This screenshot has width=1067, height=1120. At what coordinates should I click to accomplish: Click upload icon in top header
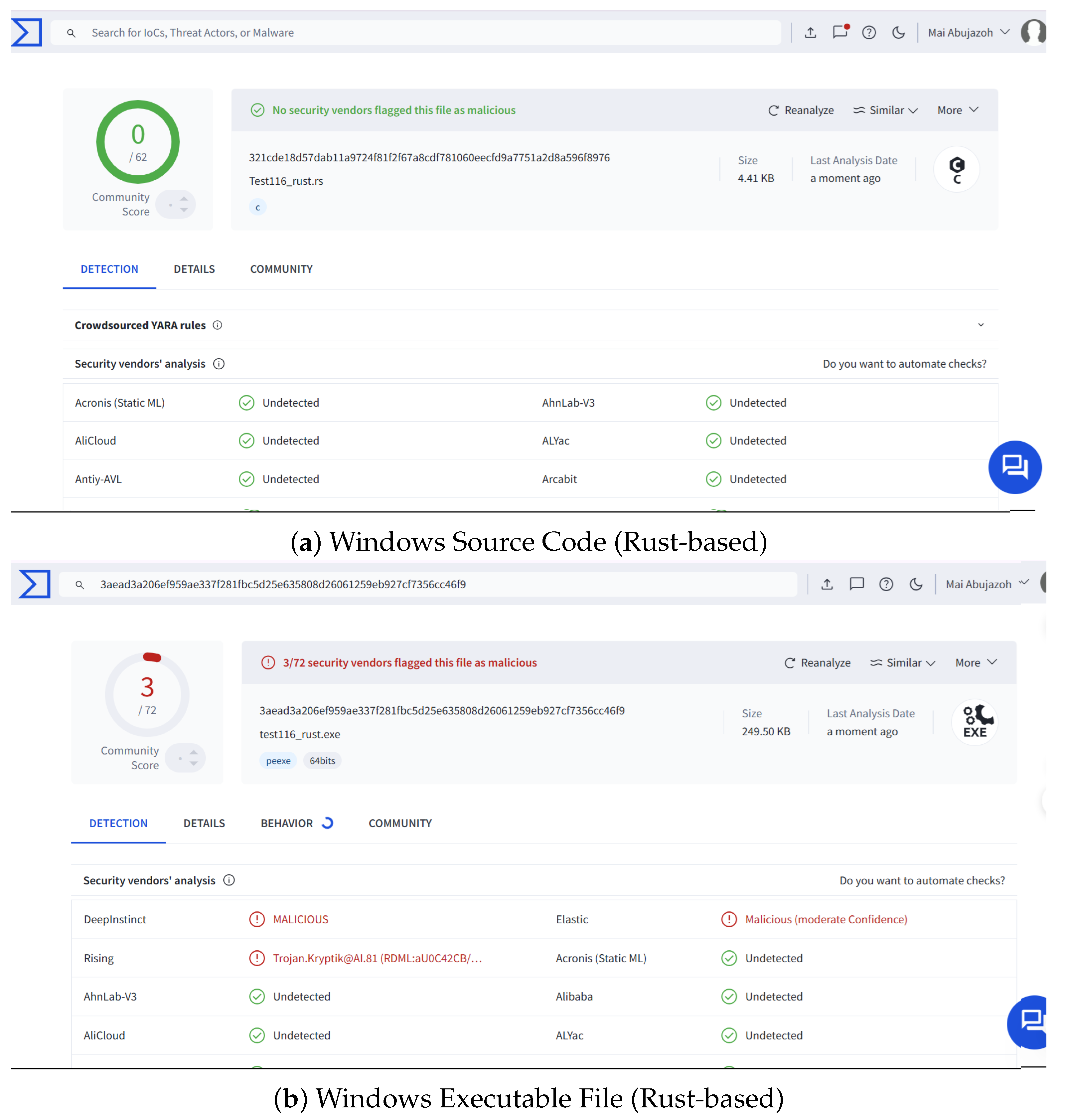(x=811, y=32)
